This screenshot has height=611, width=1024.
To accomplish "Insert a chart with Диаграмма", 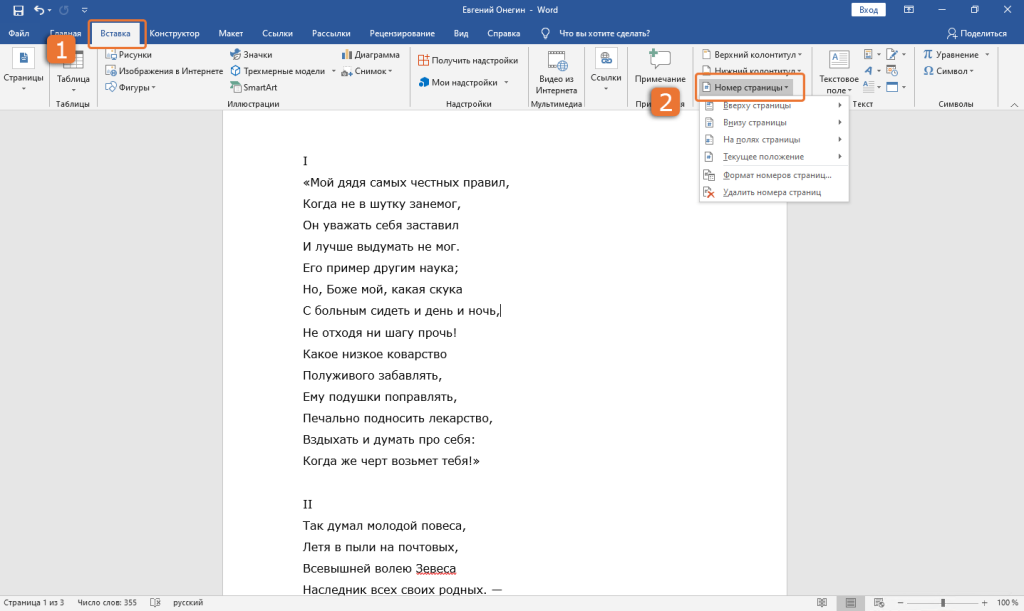I will tap(370, 55).
